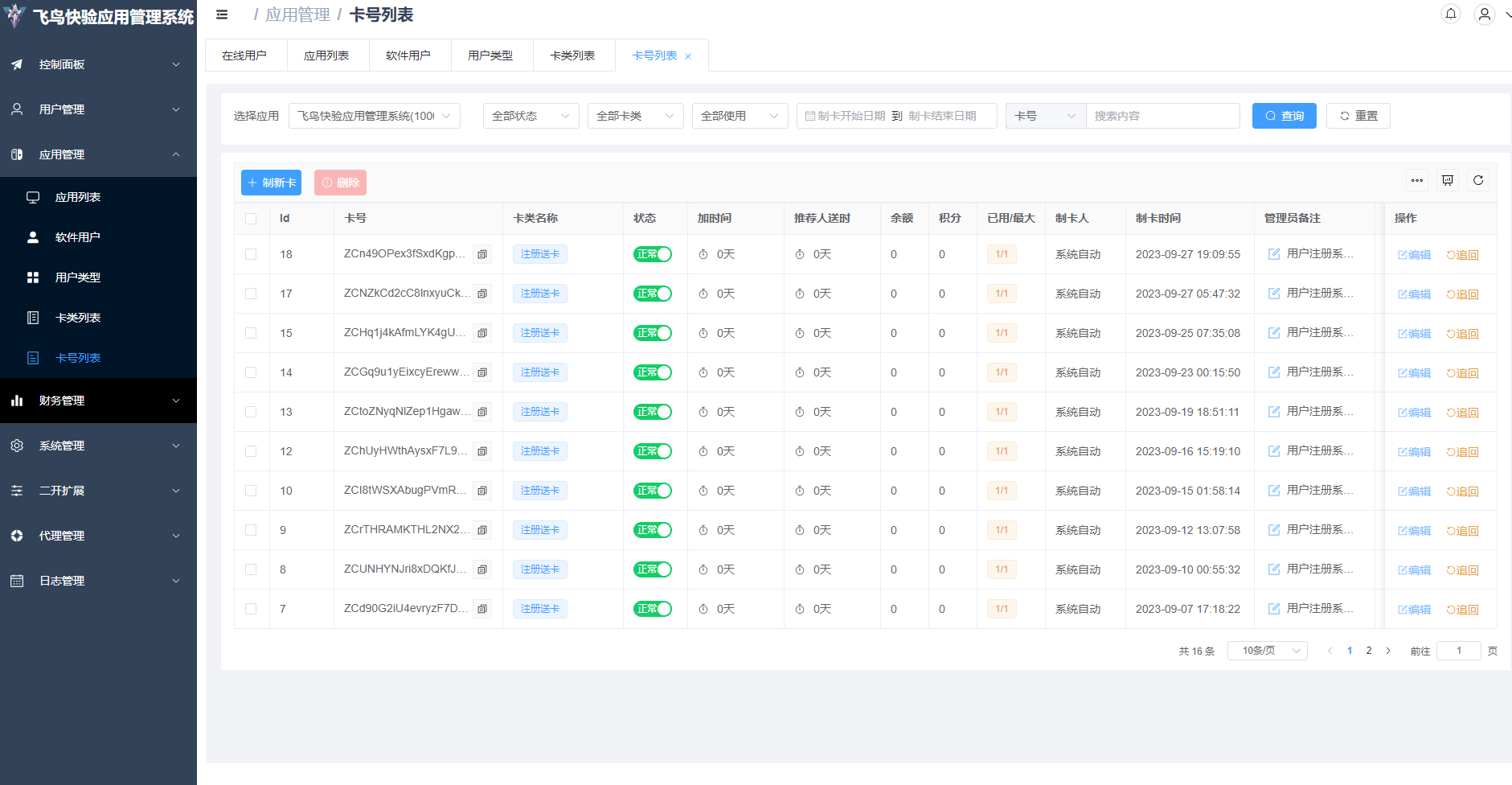Viewport: 1512px width, 785px height.
Task: Open the user avatar menu
Action: (1485, 14)
